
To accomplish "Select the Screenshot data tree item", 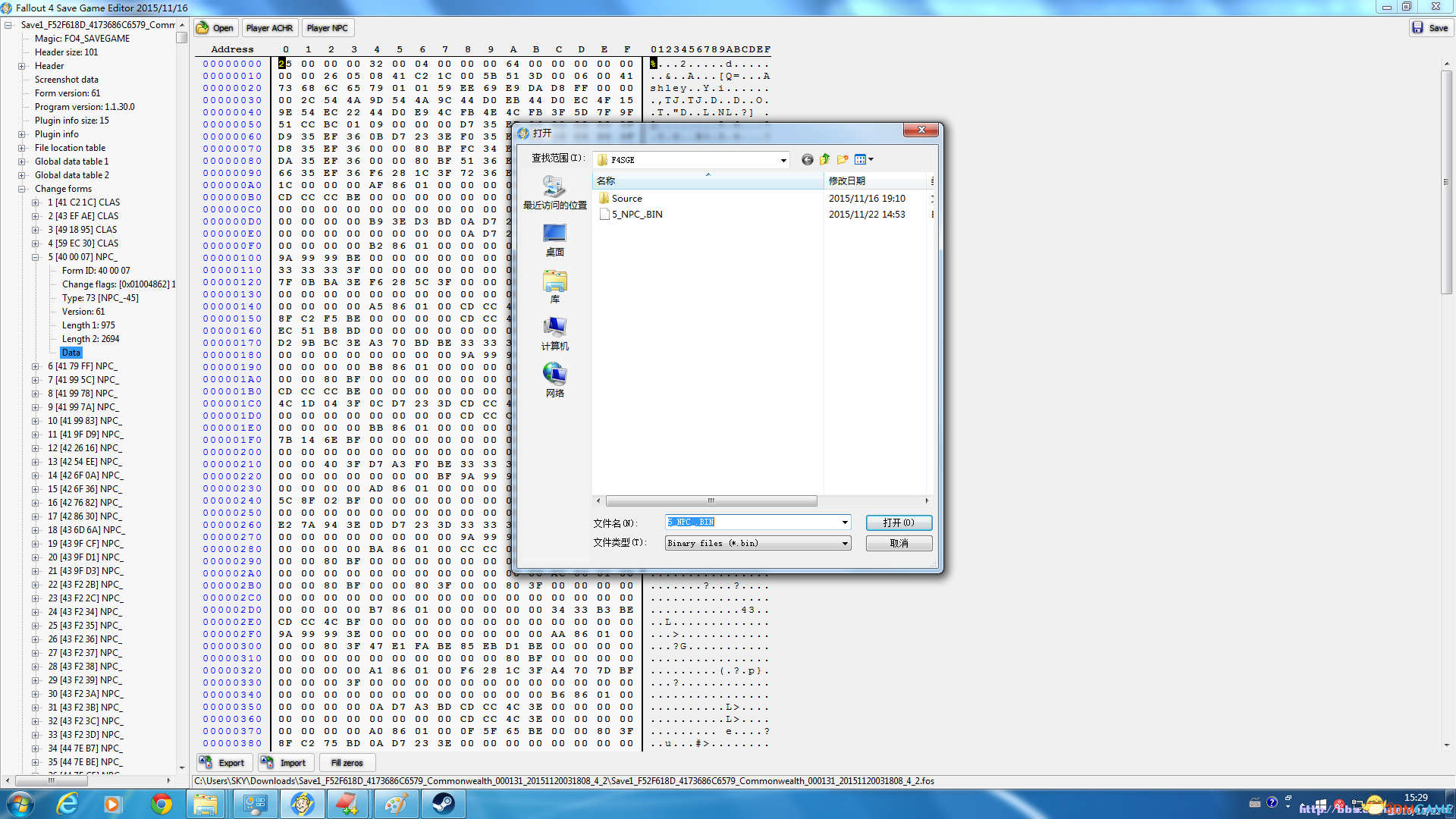I will 66,80.
